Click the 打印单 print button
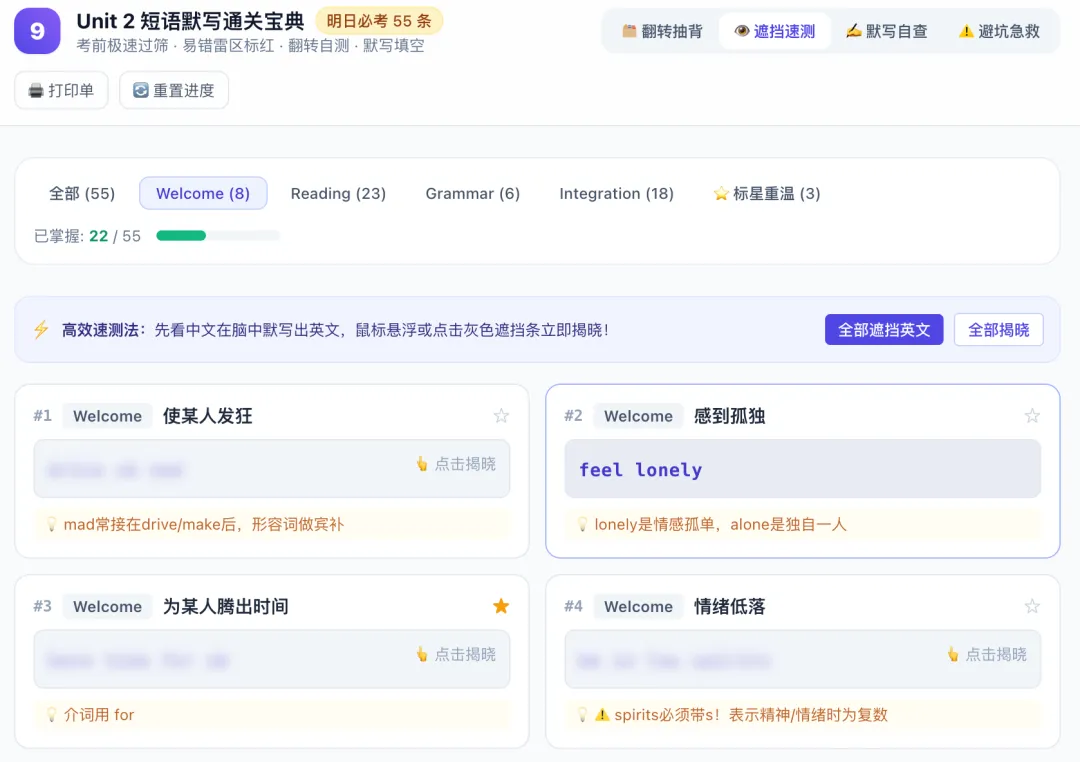Viewport: 1080px width, 762px height. coord(61,90)
